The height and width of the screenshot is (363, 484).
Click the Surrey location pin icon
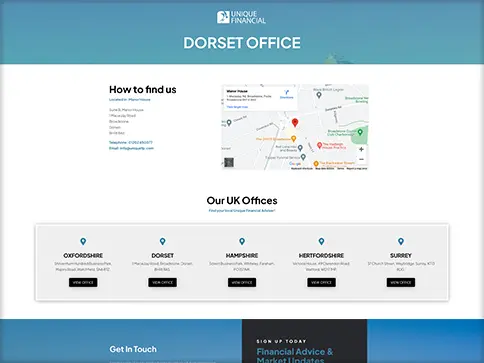401,241
